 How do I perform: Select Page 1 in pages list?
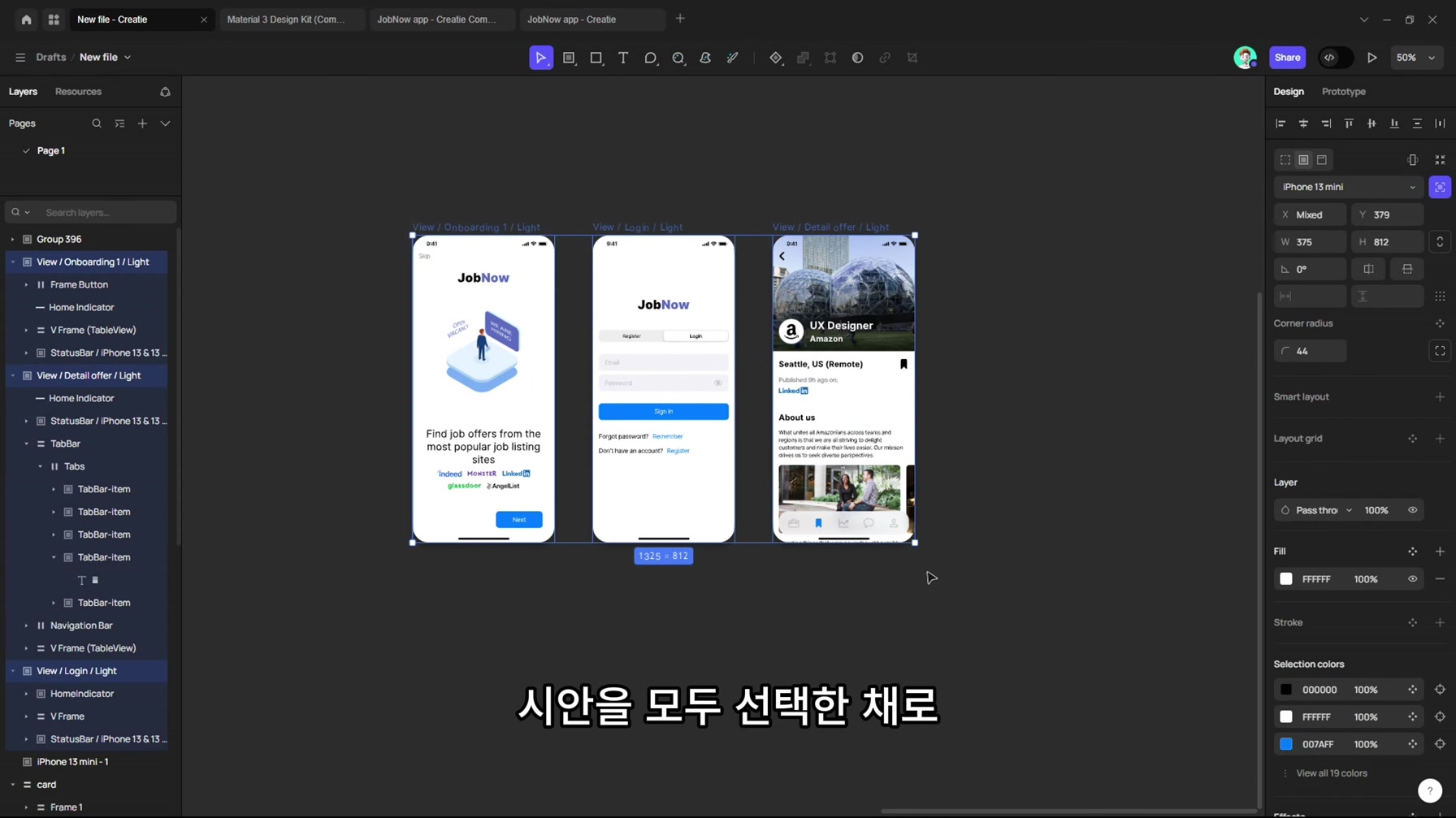pos(50,151)
